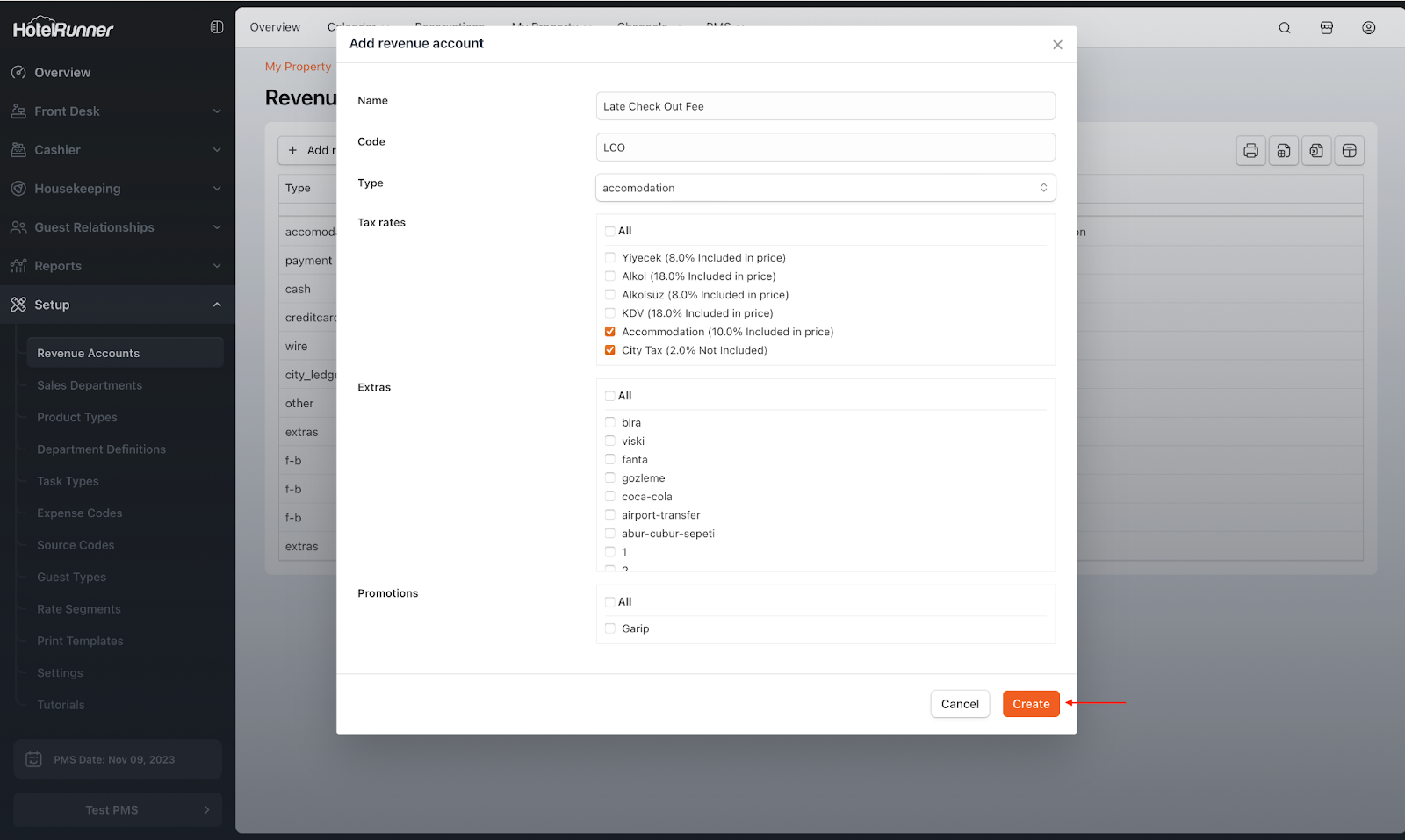
Task: Open Sales Departments in the sidebar
Action: click(x=90, y=385)
